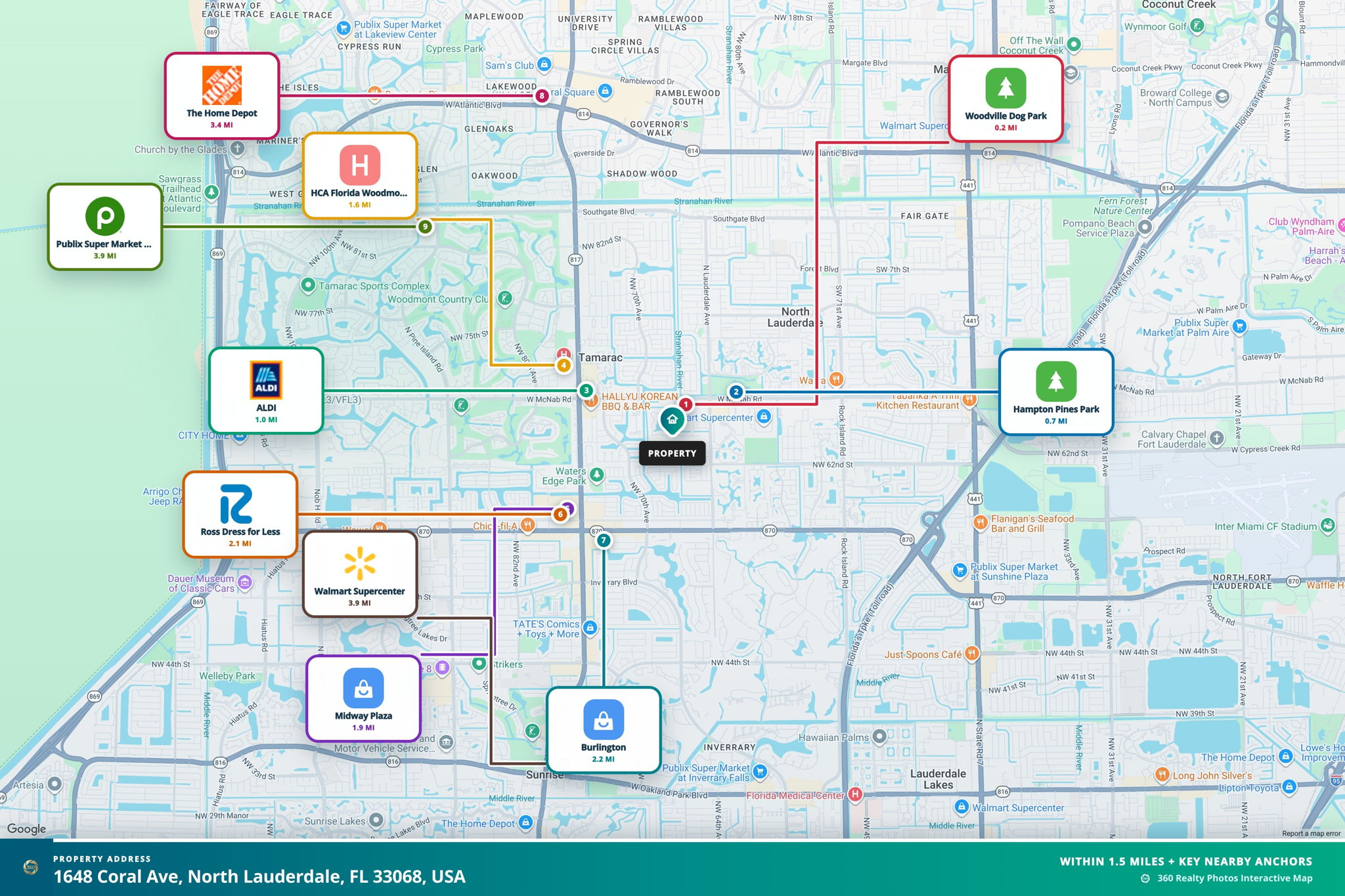Screen dimensions: 1345x896
Task: Click the Hawaiian Palms pin
Action: click(879, 736)
